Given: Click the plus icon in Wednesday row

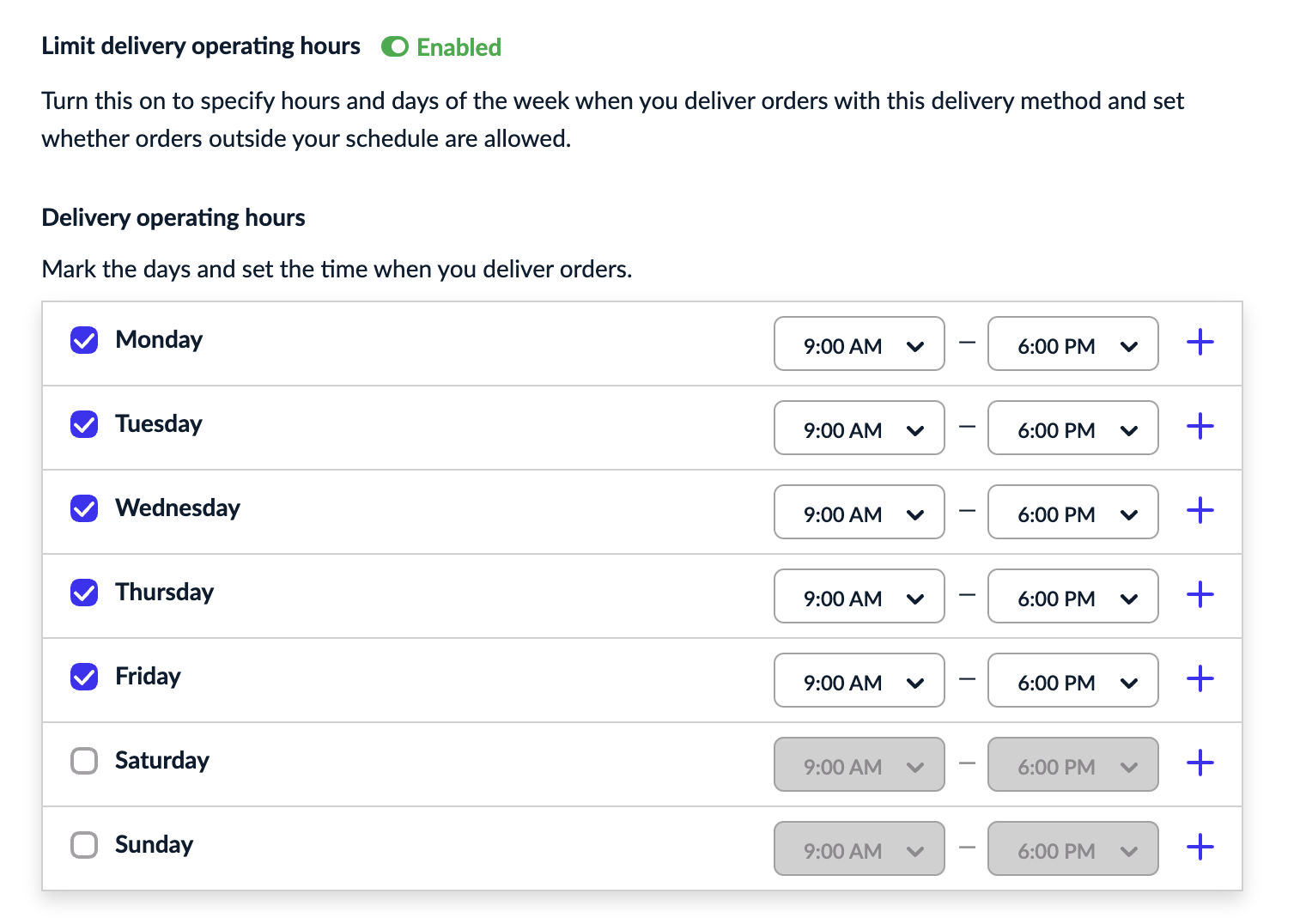Looking at the screenshot, I should coord(1200,511).
